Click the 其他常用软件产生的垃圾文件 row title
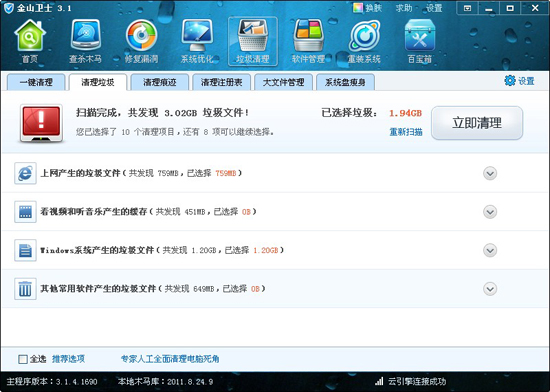550x392 pixels. click(x=98, y=289)
